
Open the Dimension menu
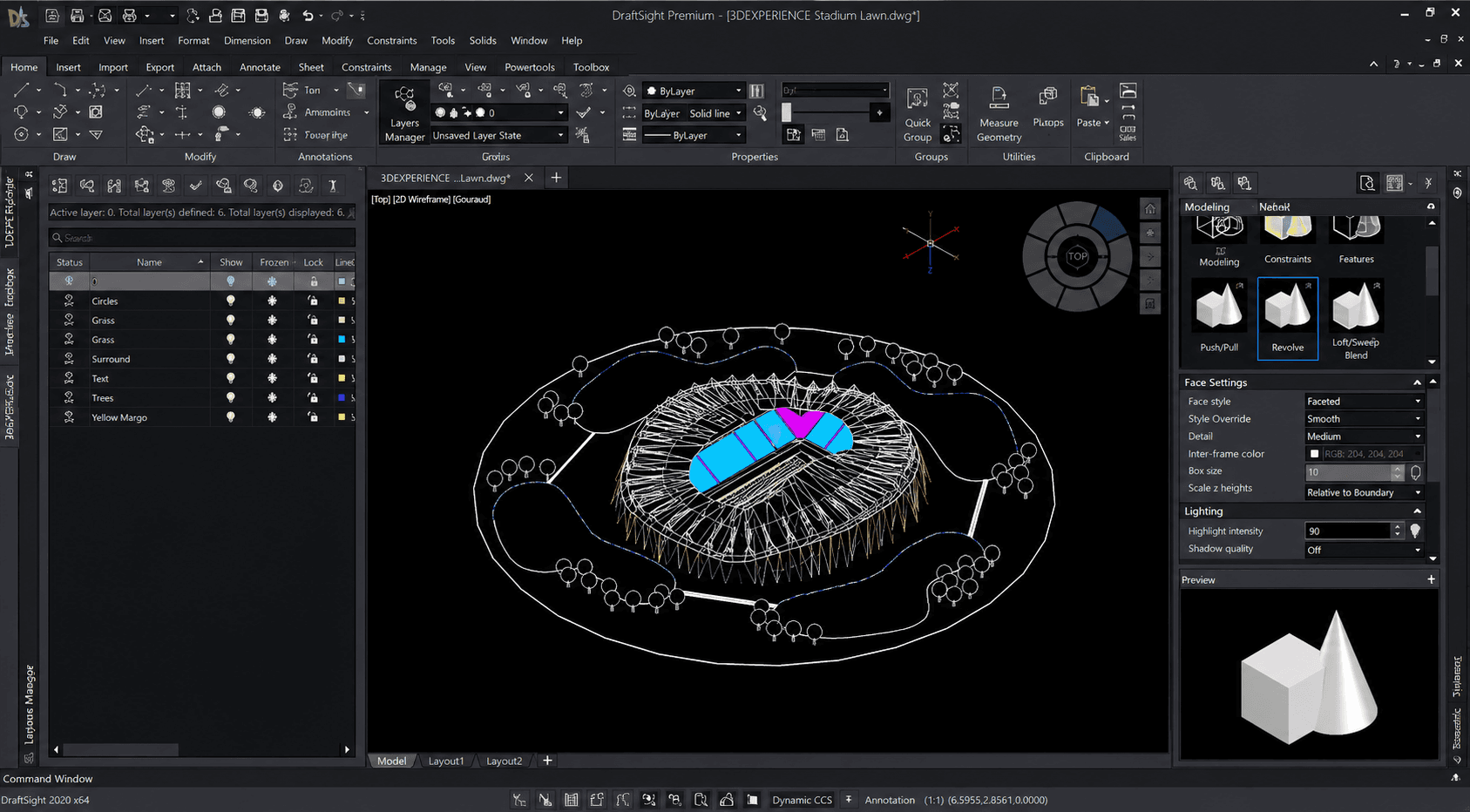[x=247, y=40]
